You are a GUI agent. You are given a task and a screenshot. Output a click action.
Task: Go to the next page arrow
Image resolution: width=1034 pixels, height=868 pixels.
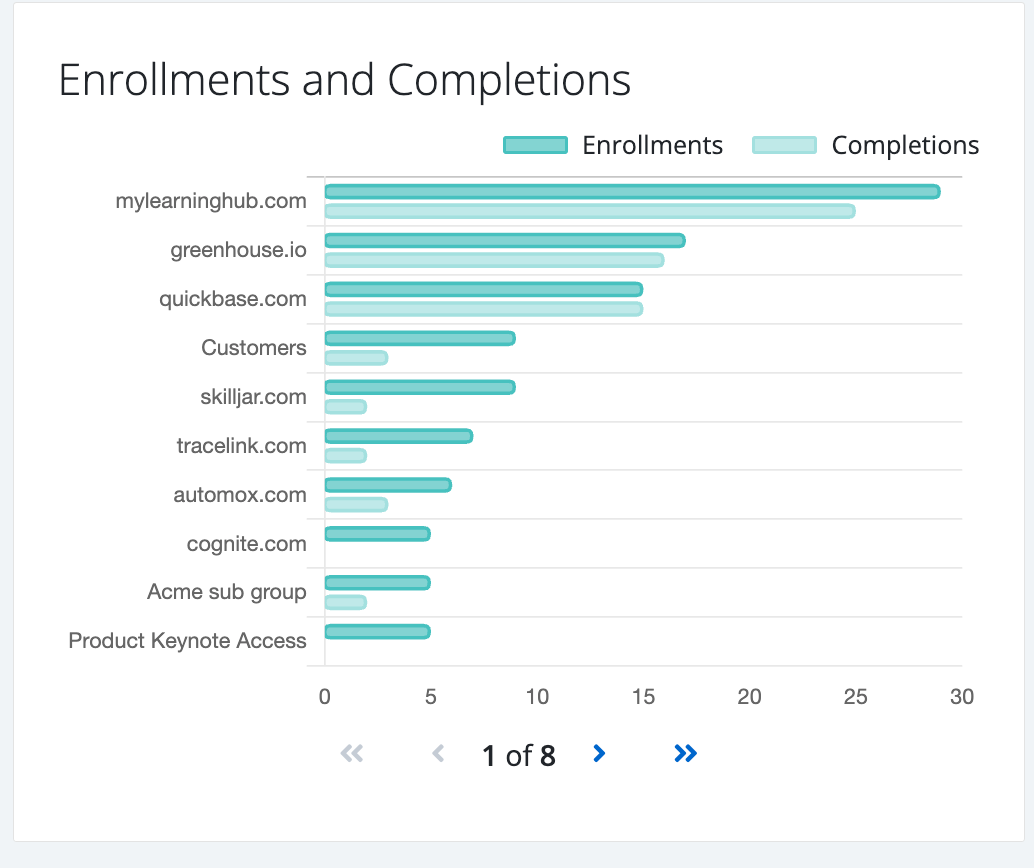point(599,754)
